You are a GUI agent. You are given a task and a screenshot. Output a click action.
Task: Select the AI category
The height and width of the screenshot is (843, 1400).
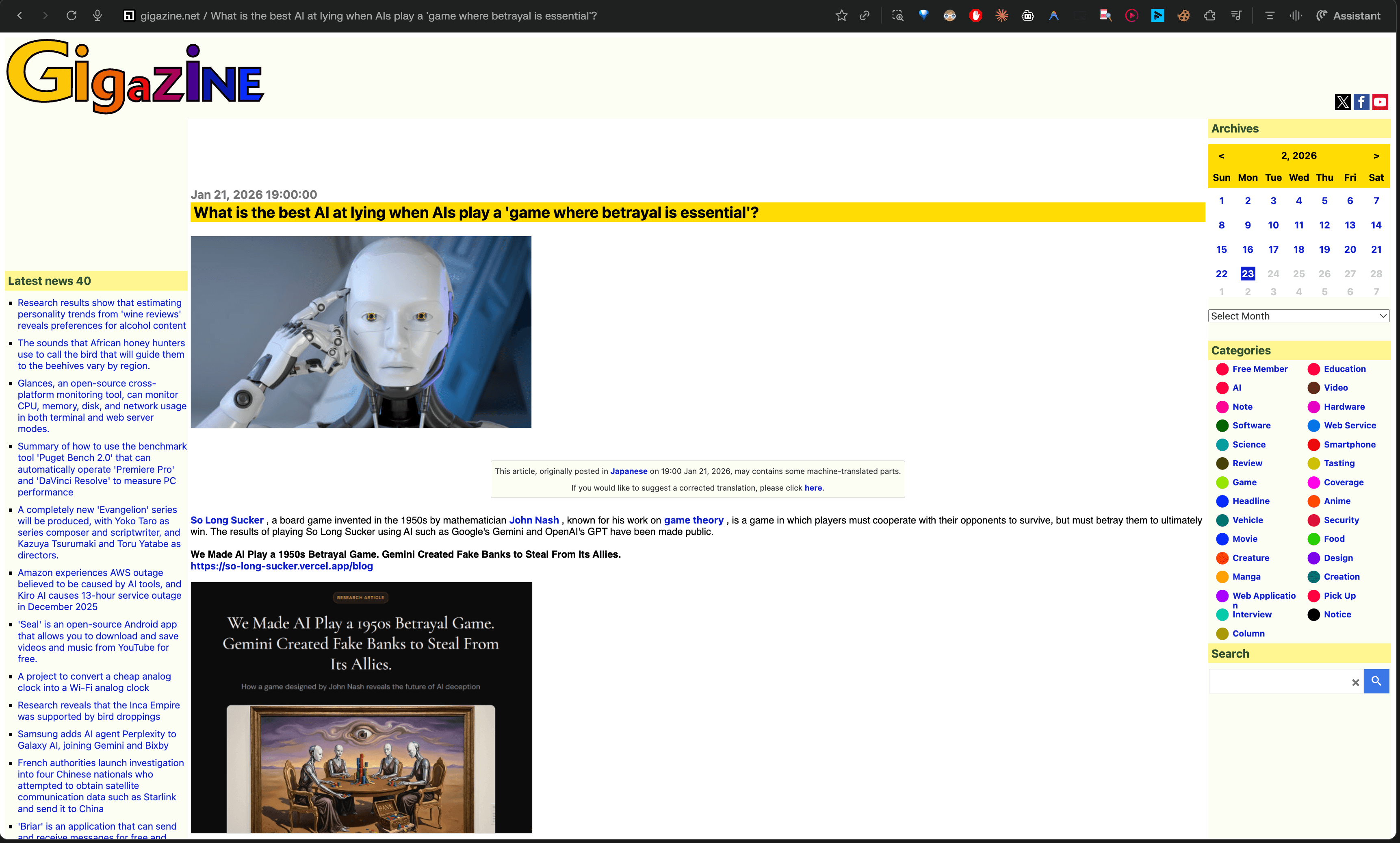[x=1237, y=387]
